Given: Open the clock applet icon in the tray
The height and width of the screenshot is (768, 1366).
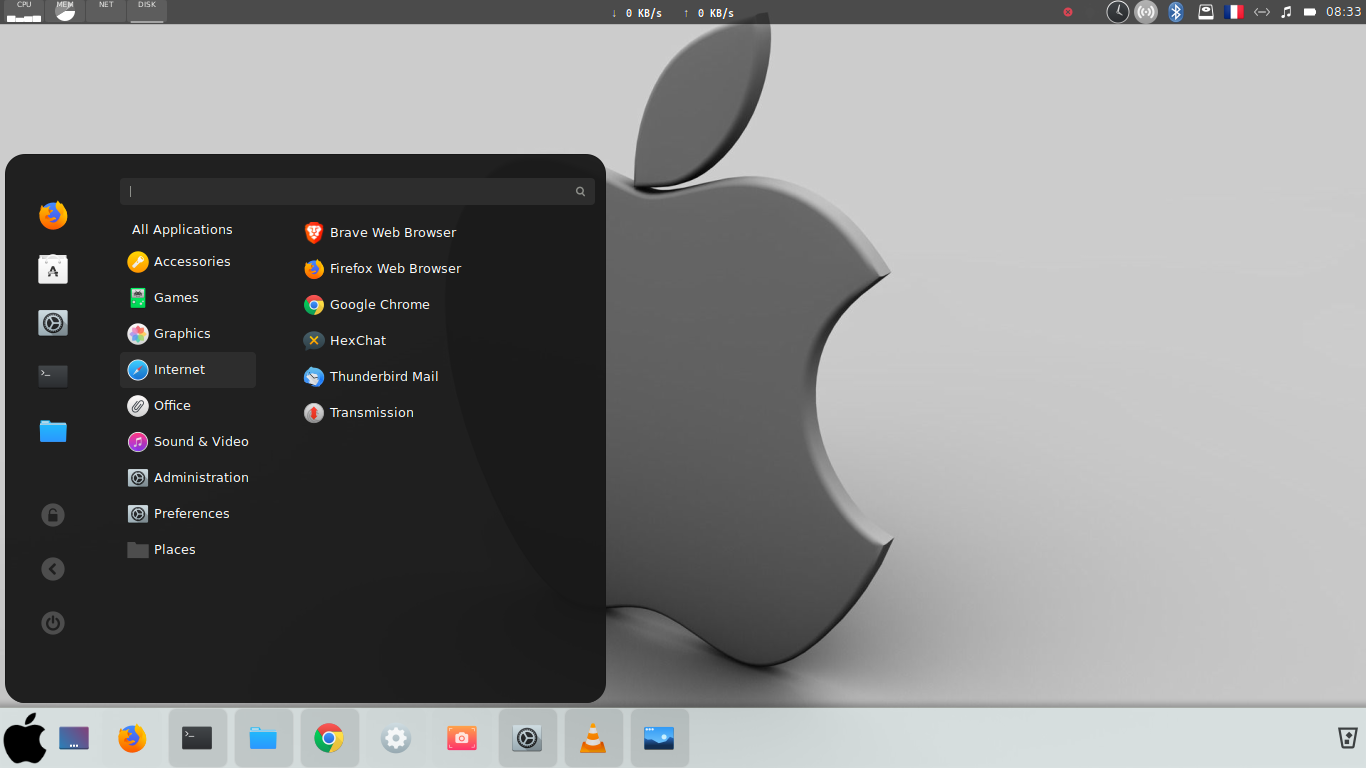Looking at the screenshot, I should [x=1118, y=12].
